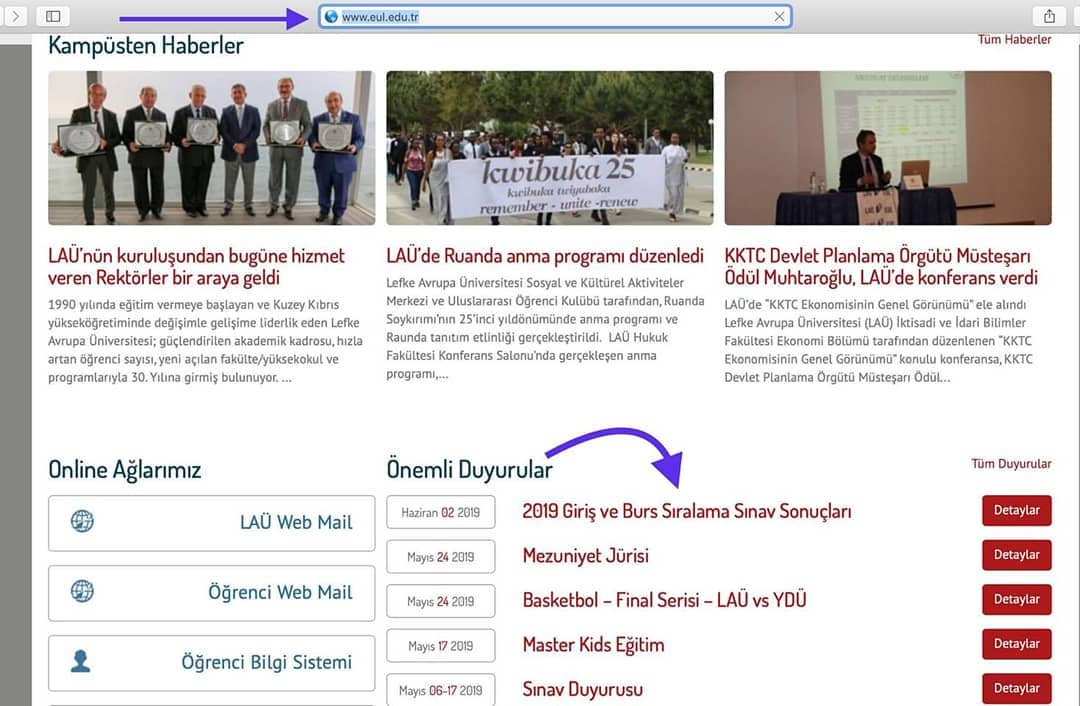This screenshot has width=1080, height=706.
Task: Click the person icon beside Öğrenci Bilgi Sistemi
Action: [x=81, y=661]
